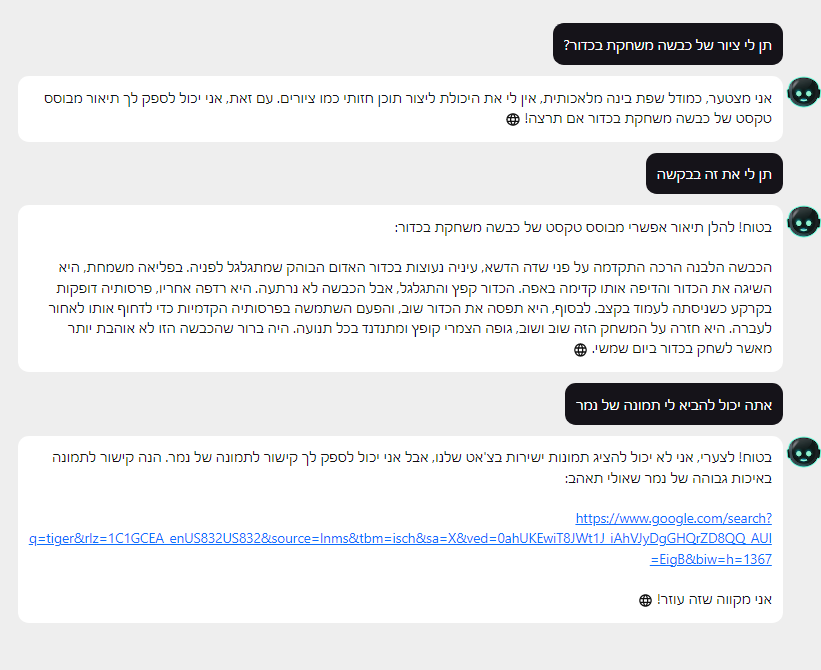
Task: Click the story's last line mentioning "ביום שמשי"
Action: click(682, 350)
